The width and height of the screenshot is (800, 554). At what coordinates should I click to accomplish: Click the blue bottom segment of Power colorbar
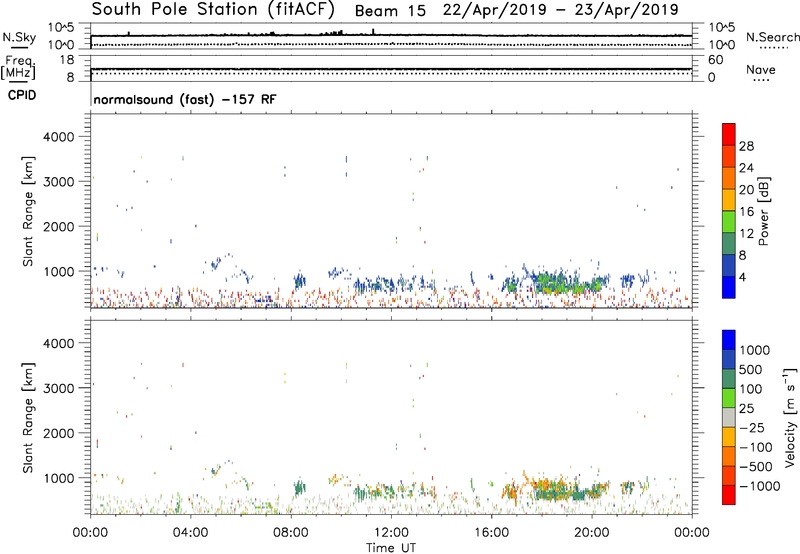click(x=729, y=287)
